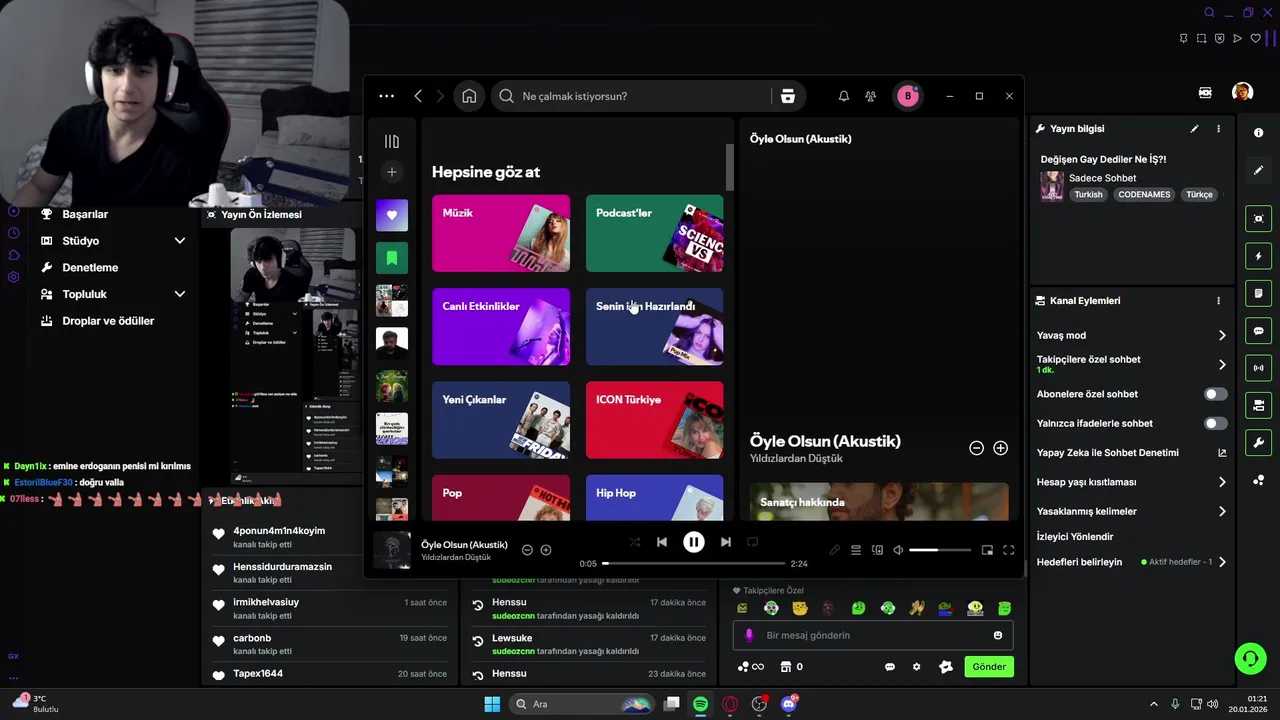Open Yeni Çıkanlar category card
1280x720 pixels.
click(x=501, y=420)
